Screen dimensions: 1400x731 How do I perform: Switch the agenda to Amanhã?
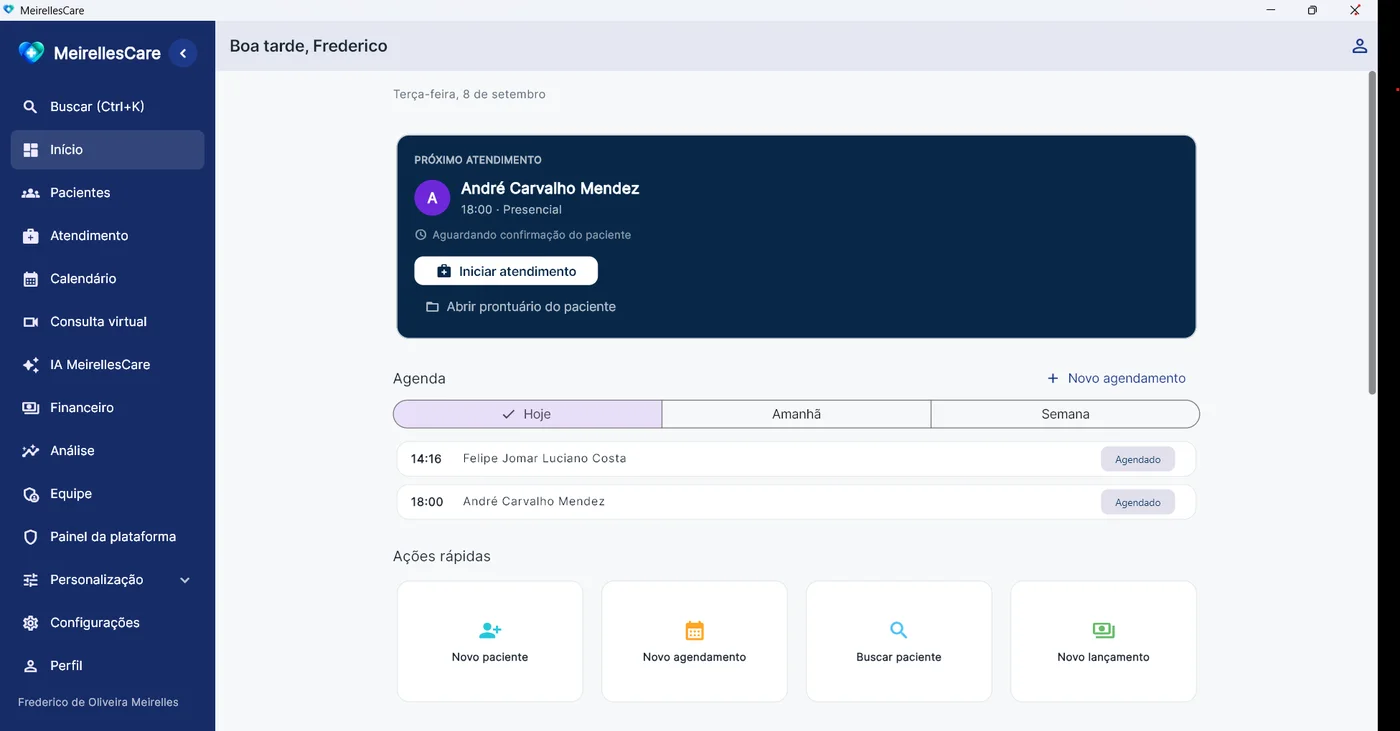[x=796, y=414]
